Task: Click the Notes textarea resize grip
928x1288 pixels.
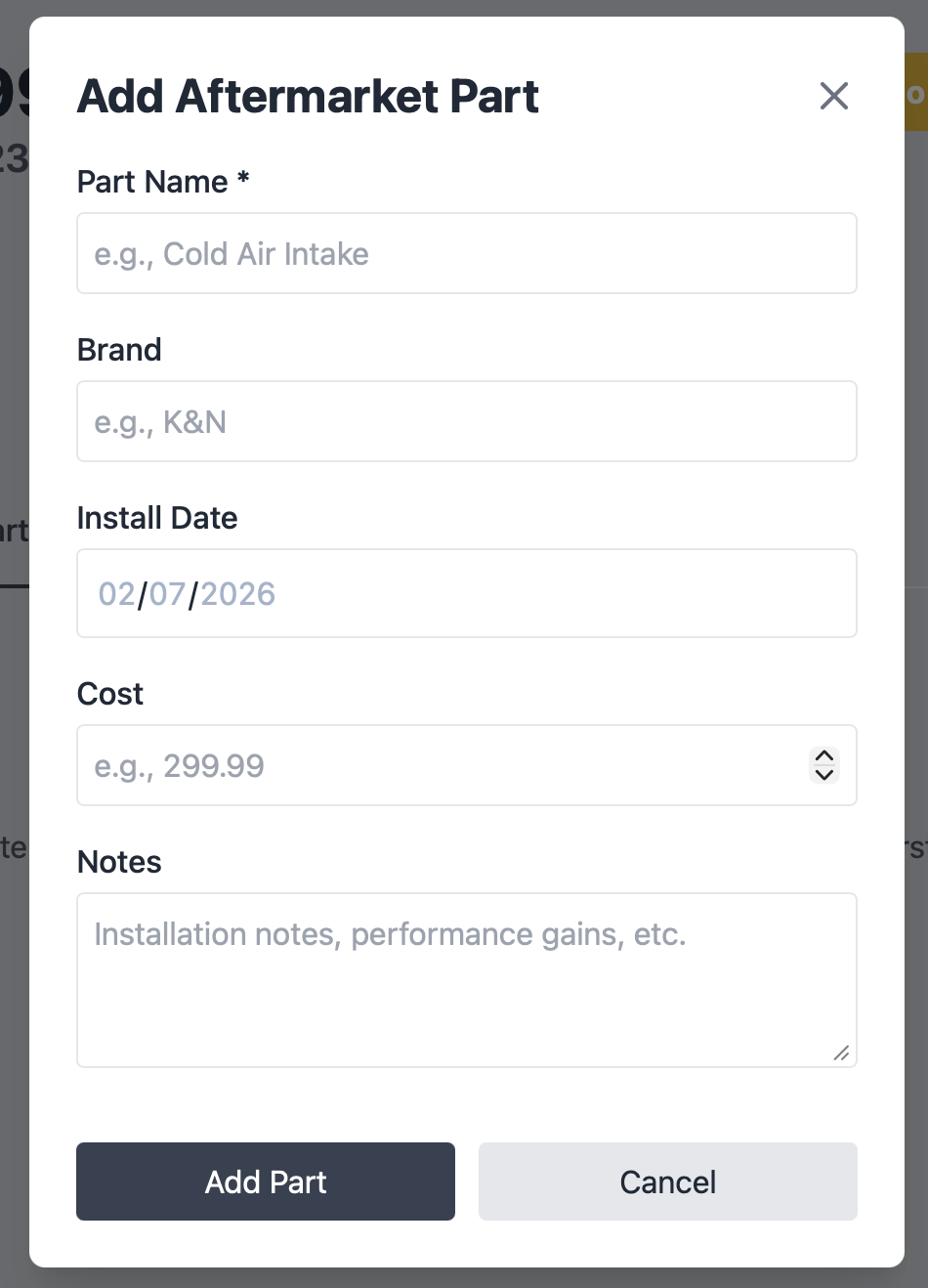Action: 842,1053
